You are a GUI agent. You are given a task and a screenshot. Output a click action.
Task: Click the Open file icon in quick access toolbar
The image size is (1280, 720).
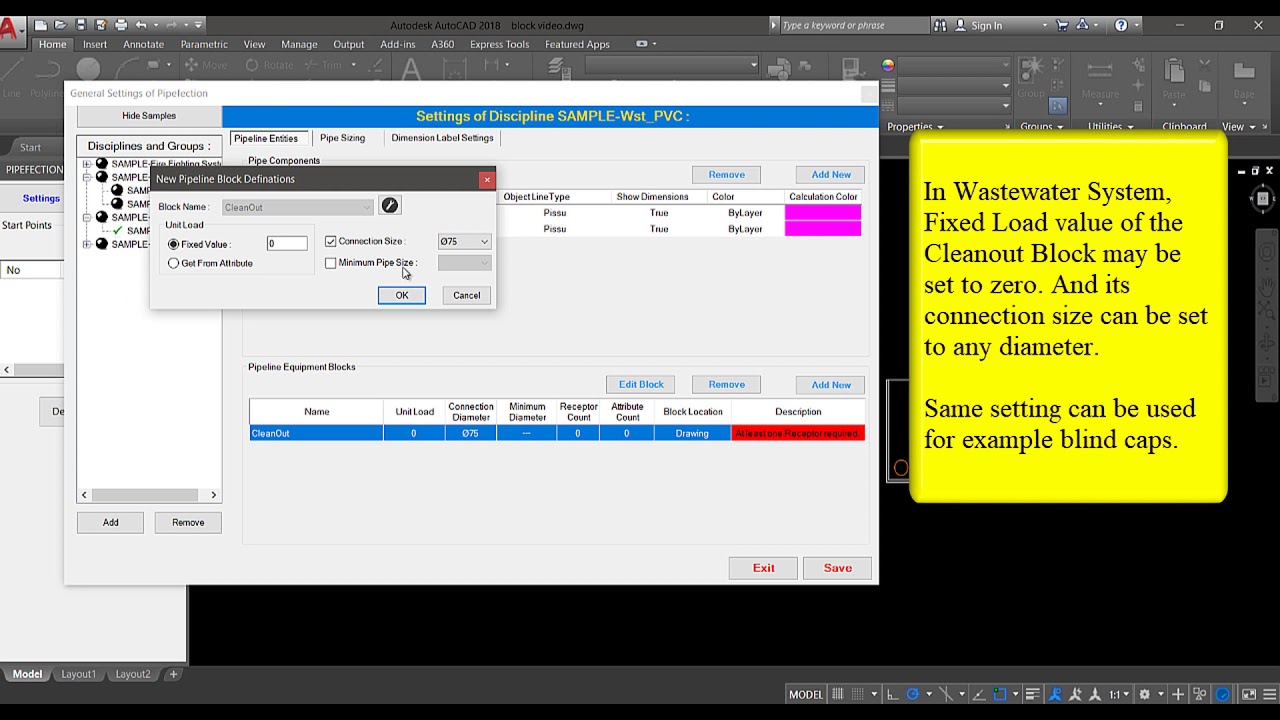pos(61,25)
